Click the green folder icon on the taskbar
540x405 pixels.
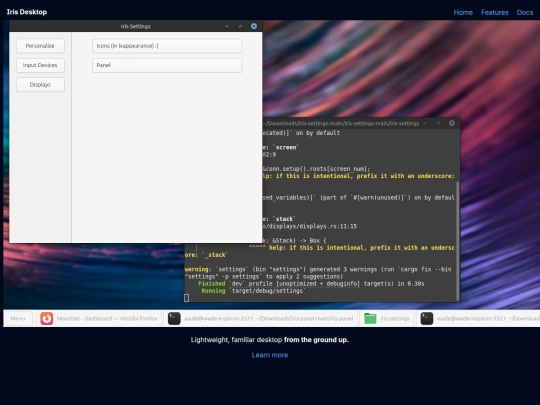[x=370, y=318]
